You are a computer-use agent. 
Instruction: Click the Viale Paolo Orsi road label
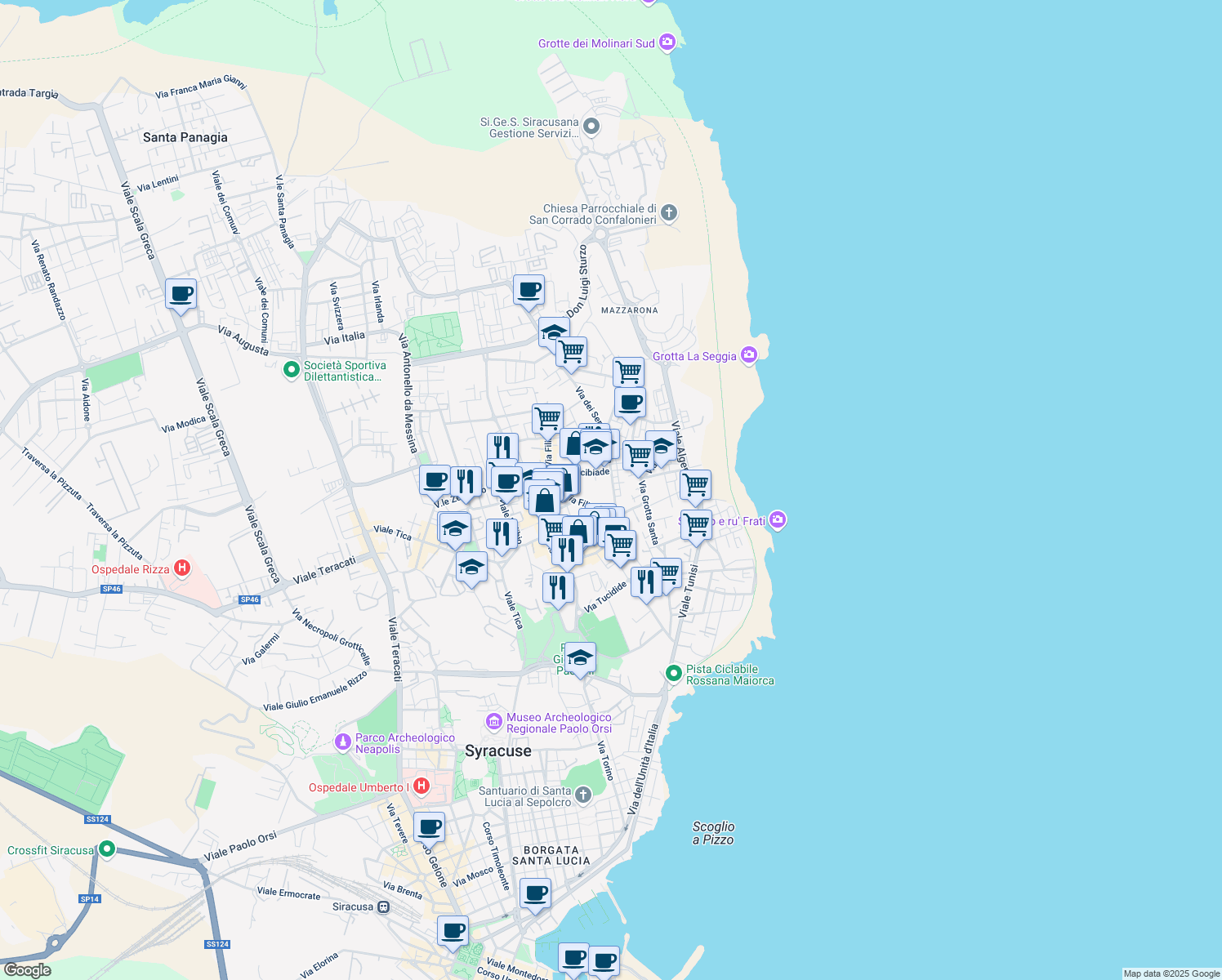click(240, 846)
